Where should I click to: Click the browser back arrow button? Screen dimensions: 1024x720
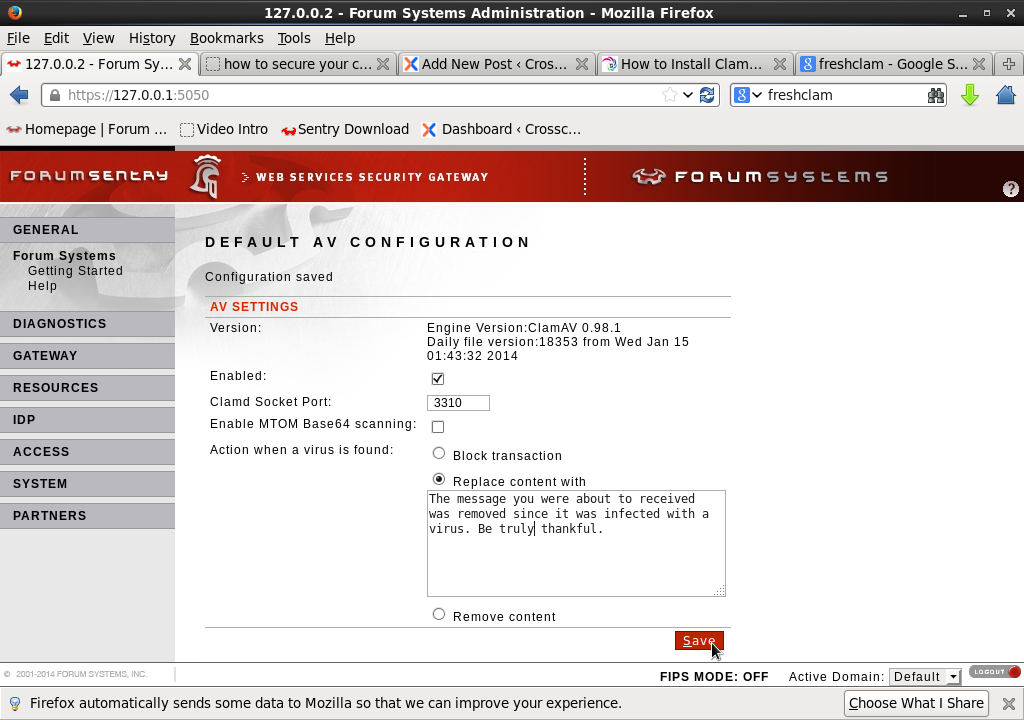[x=19, y=95]
